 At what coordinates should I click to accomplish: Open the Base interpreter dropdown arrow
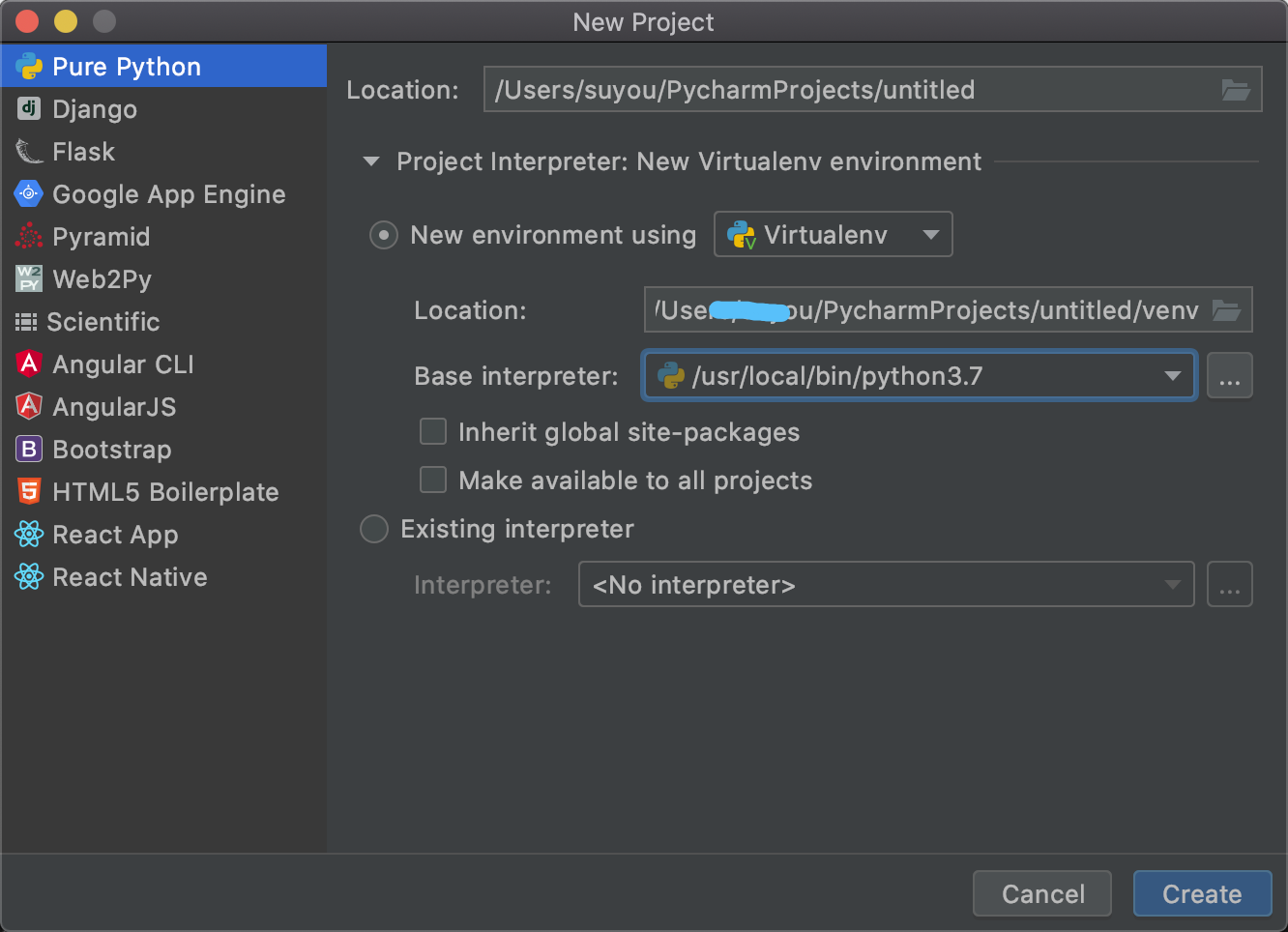pos(1173,376)
